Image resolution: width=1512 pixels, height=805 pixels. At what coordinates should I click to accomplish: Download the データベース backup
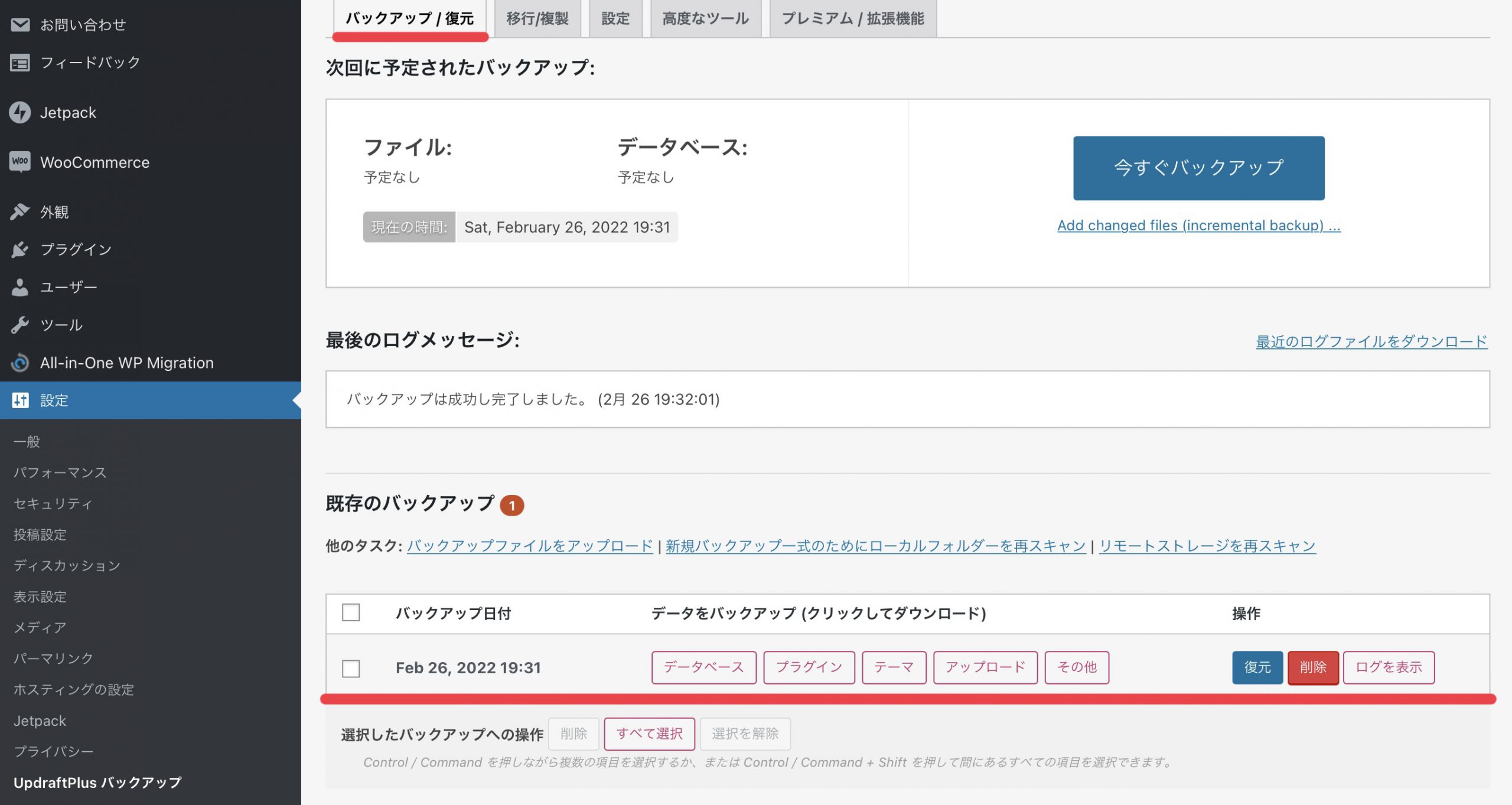point(703,667)
